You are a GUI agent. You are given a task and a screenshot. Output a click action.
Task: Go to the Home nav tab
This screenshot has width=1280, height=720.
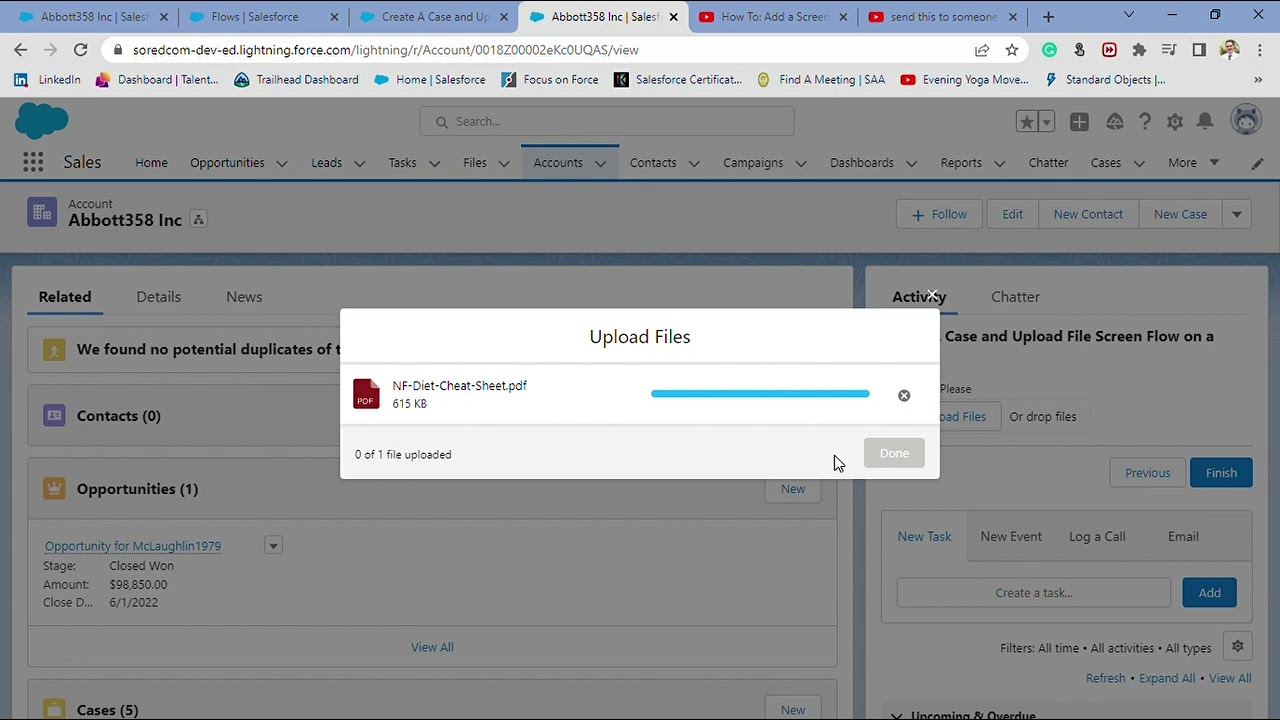click(152, 162)
